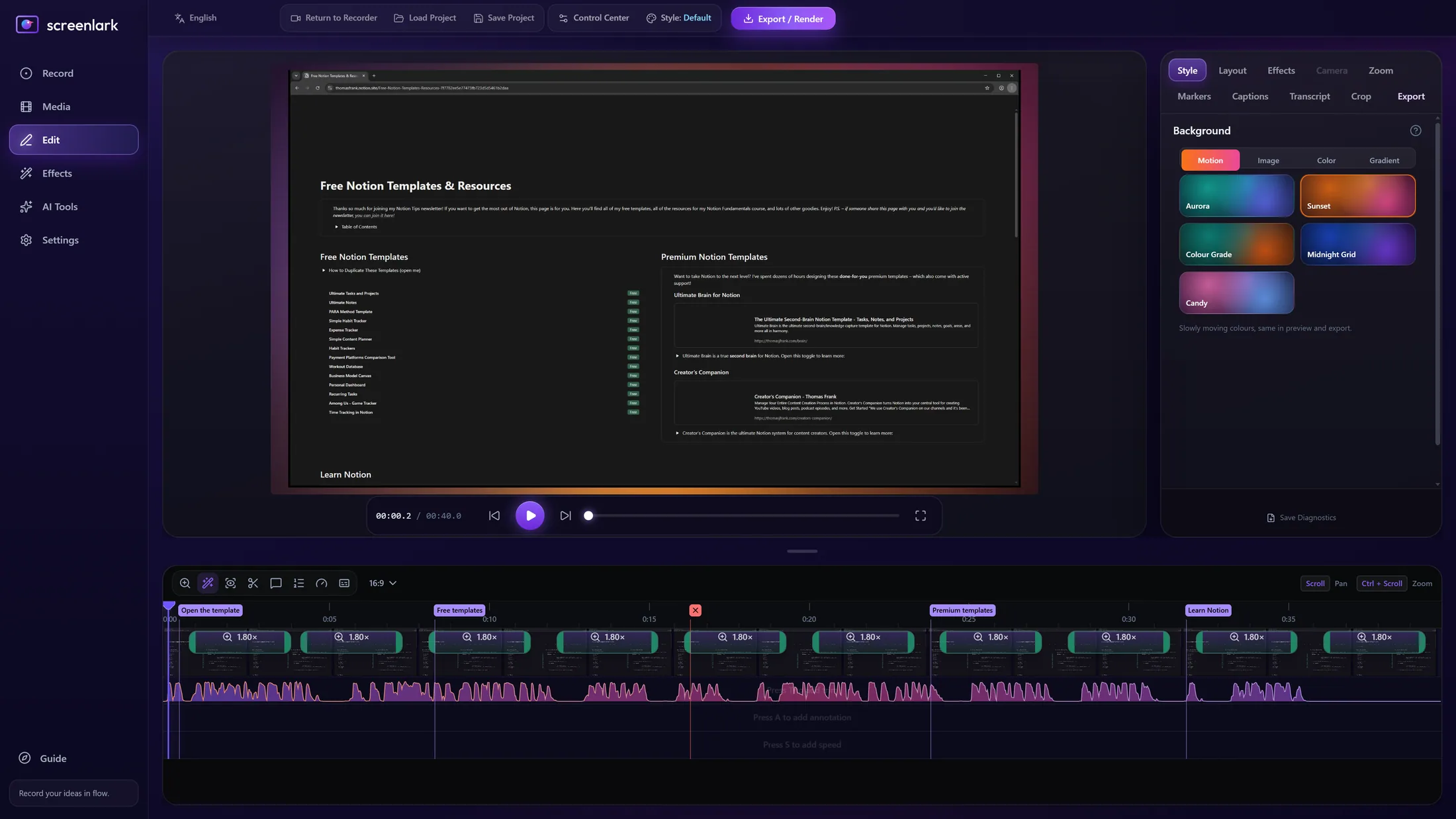
Task: Click the Export / Render button
Action: pos(783,19)
